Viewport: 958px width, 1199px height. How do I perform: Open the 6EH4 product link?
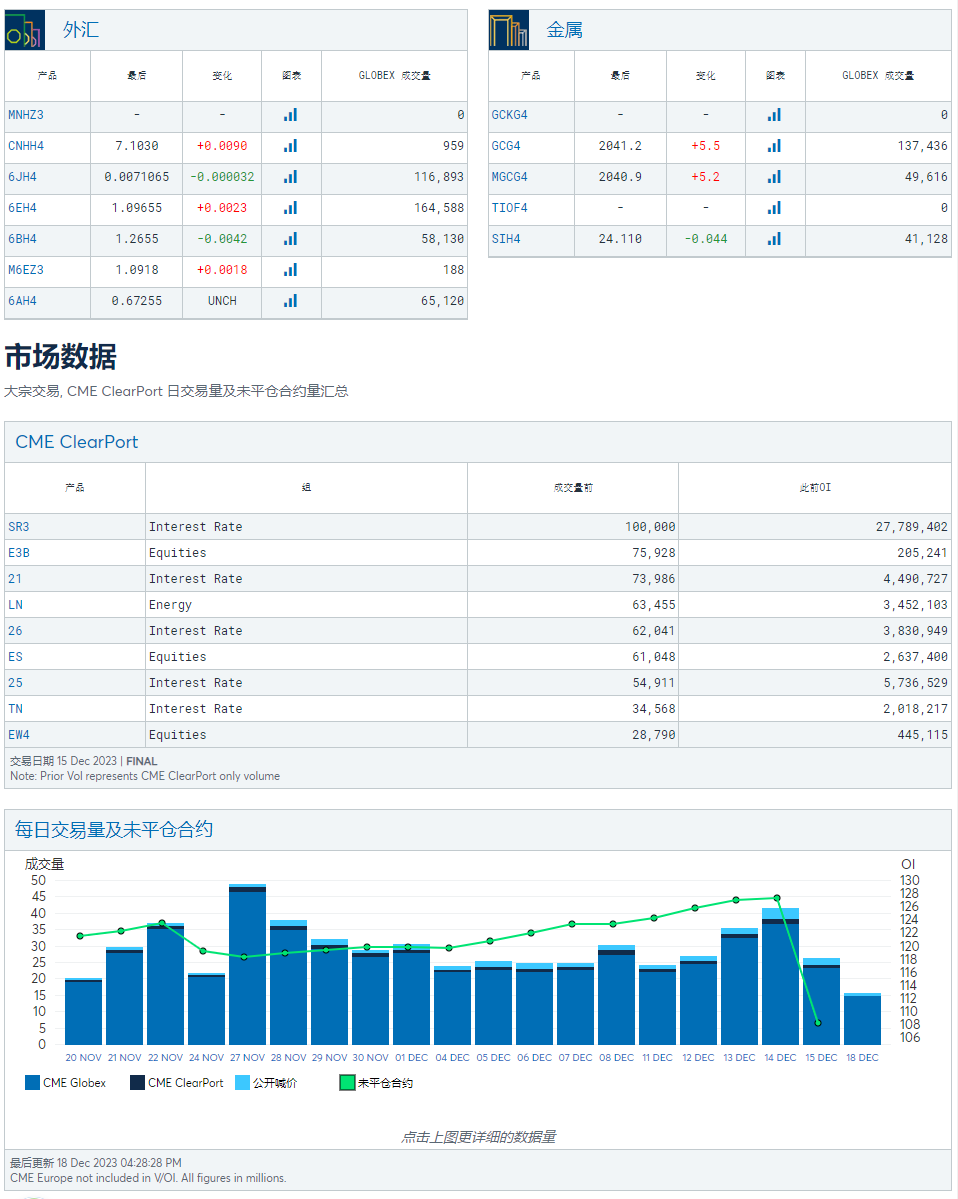22,208
